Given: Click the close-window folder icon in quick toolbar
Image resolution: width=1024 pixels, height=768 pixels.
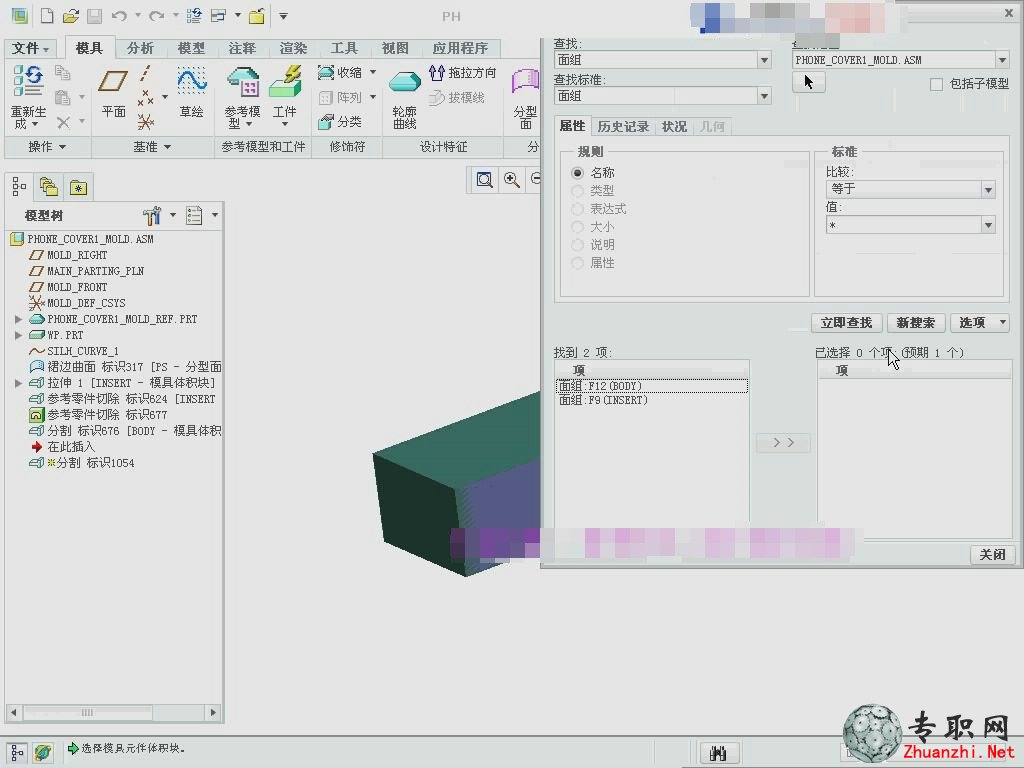Looking at the screenshot, I should tap(257, 16).
